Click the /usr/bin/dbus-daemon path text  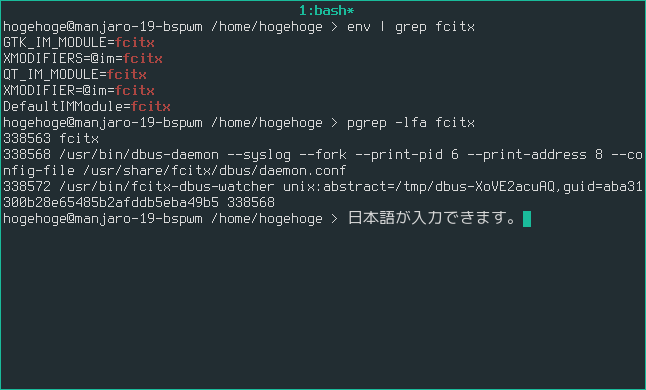[139, 154]
